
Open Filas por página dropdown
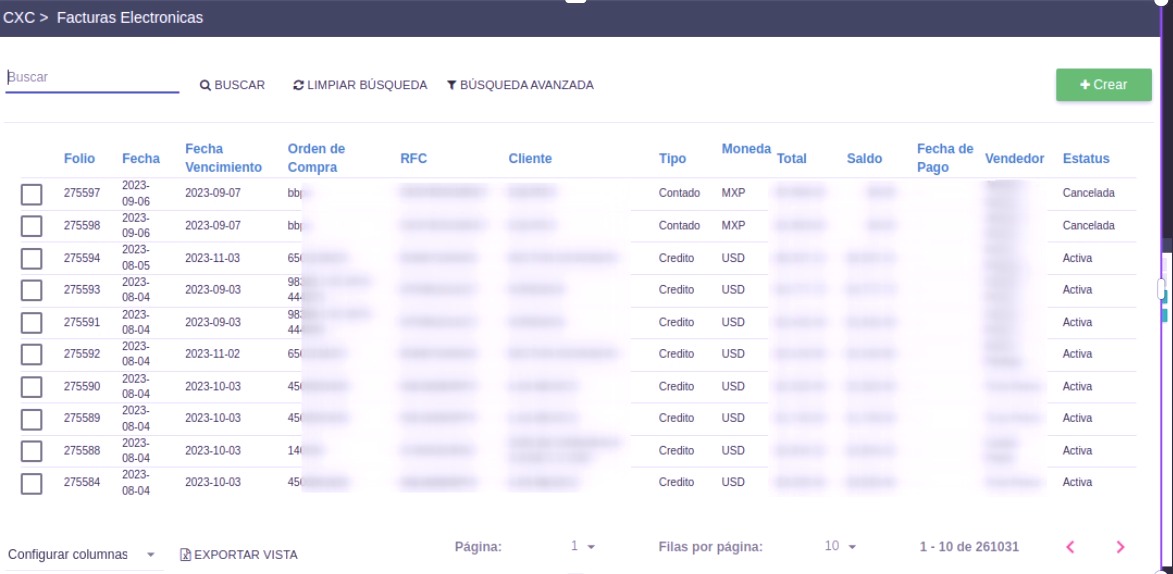[x=839, y=546]
